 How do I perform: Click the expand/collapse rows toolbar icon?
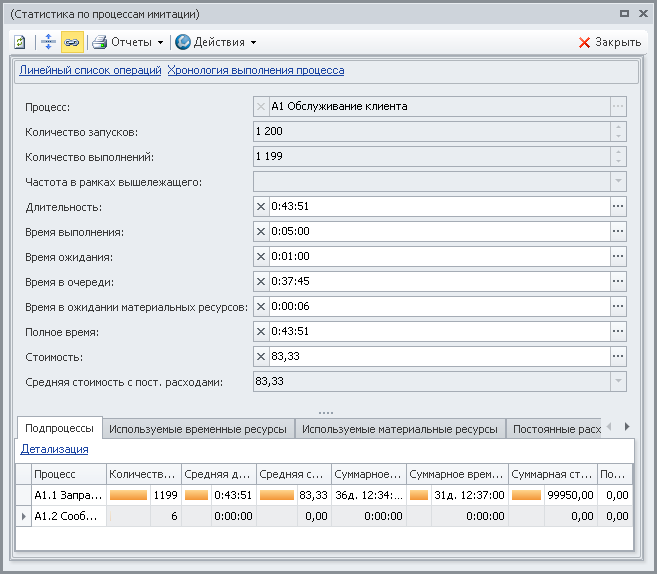pyautogui.click(x=49, y=42)
